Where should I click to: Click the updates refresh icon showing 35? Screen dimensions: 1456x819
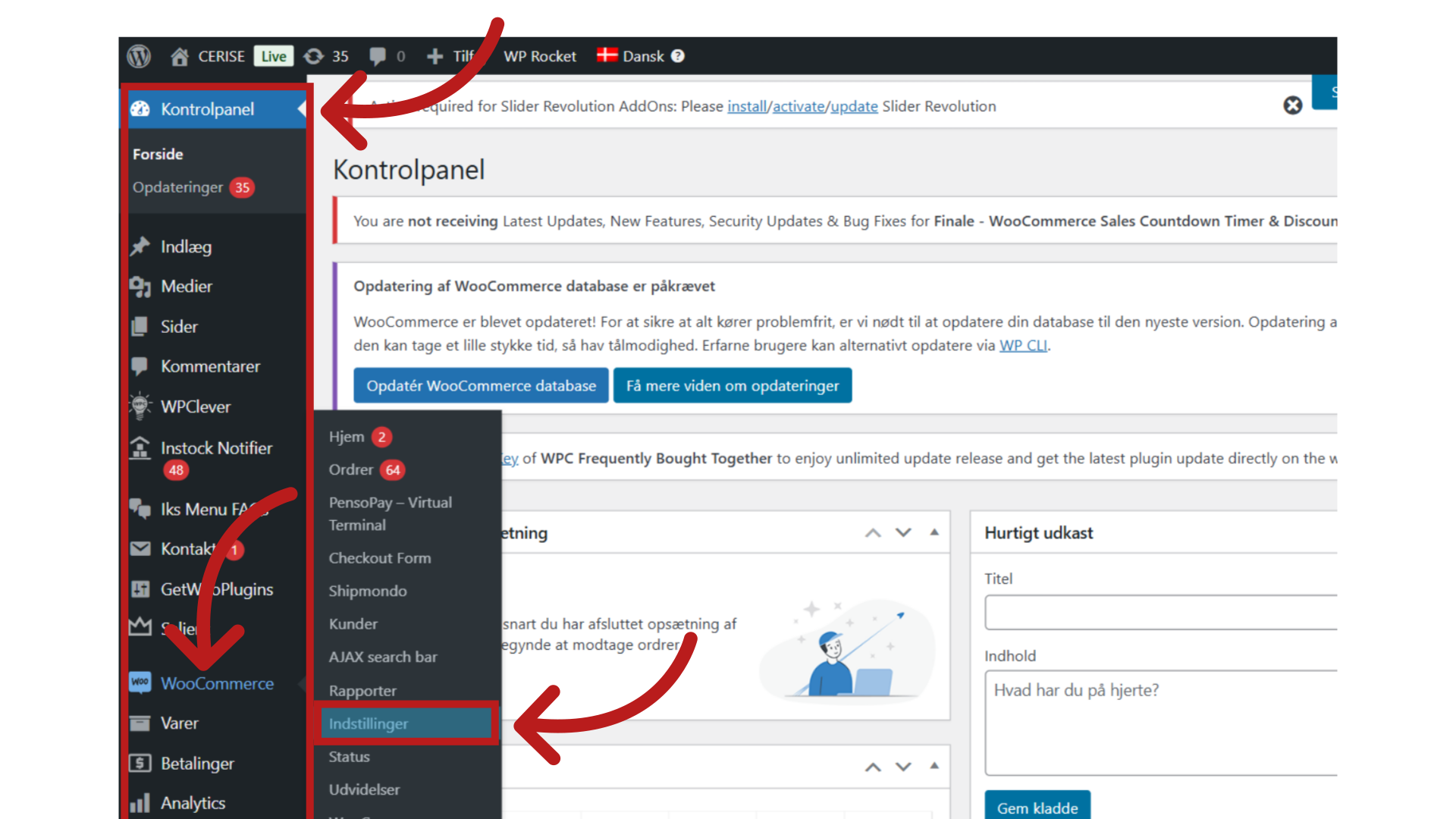313,56
